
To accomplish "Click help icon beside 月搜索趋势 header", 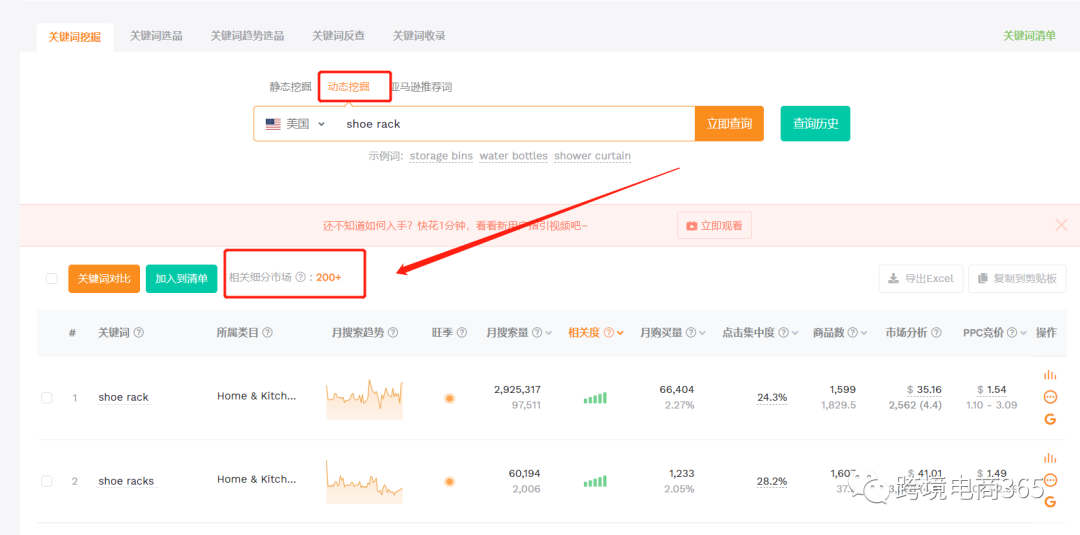I will point(393,333).
